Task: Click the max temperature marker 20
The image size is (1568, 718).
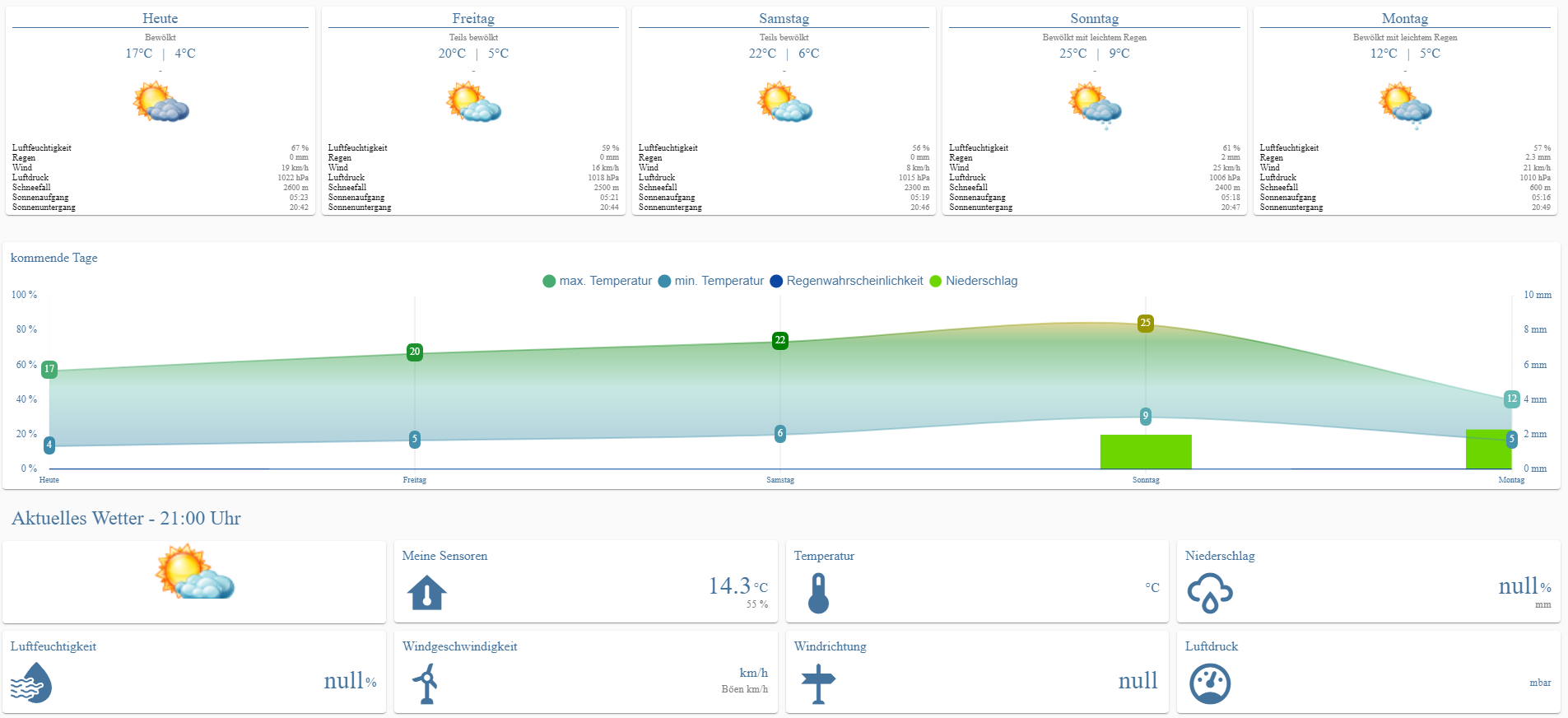Action: point(415,352)
